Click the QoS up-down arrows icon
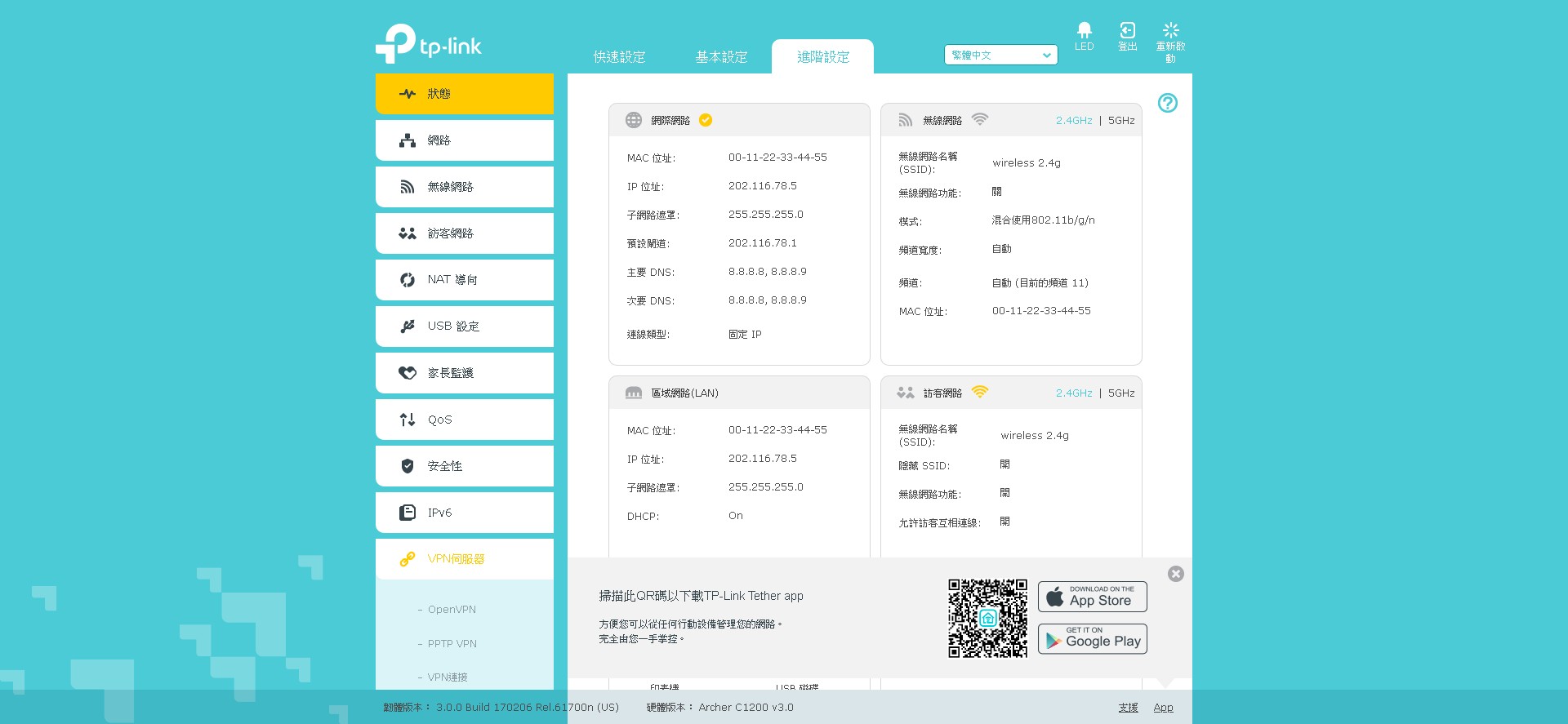 click(408, 420)
